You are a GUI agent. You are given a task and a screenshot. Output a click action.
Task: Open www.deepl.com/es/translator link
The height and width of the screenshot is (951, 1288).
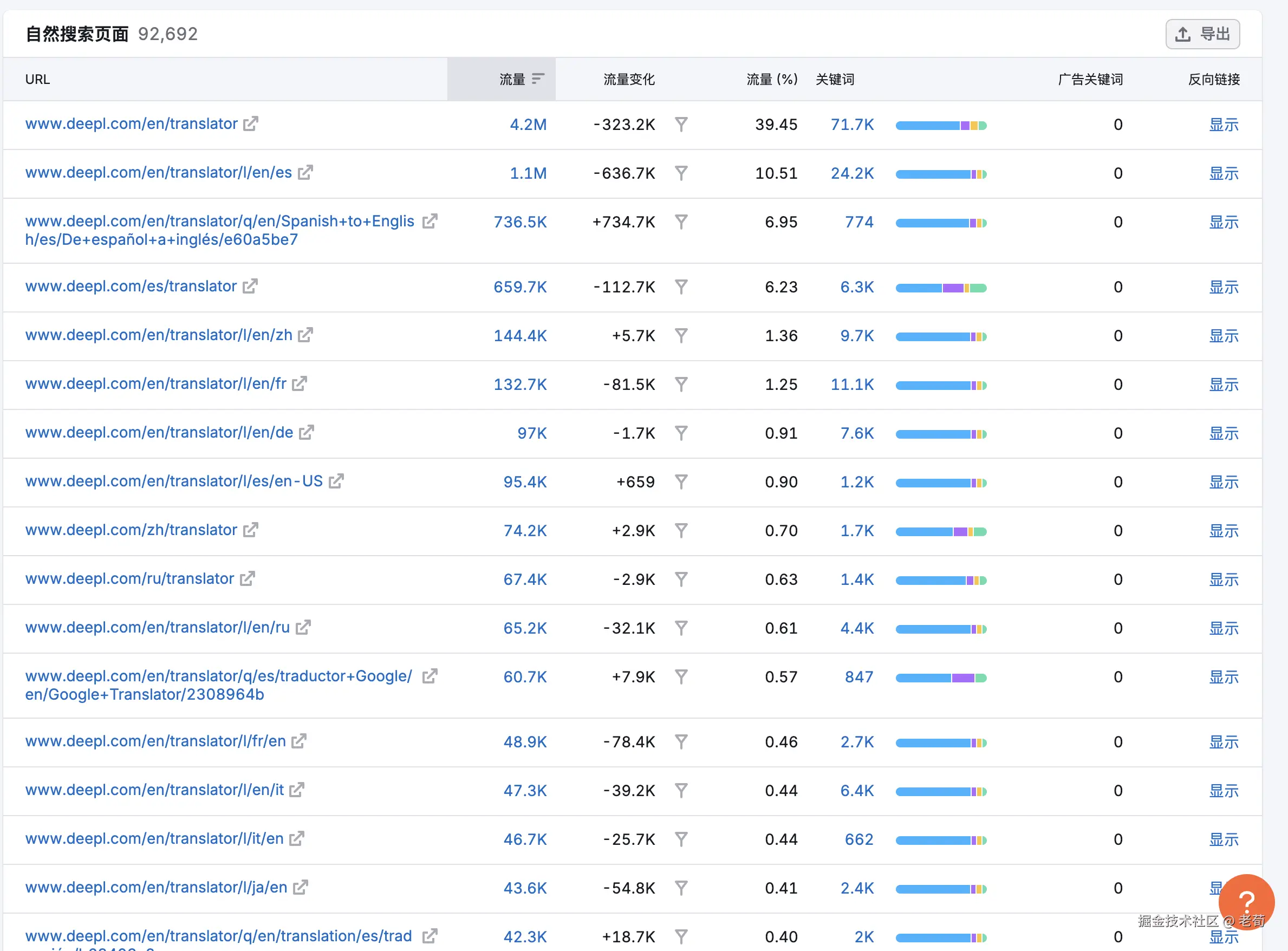pos(131,286)
